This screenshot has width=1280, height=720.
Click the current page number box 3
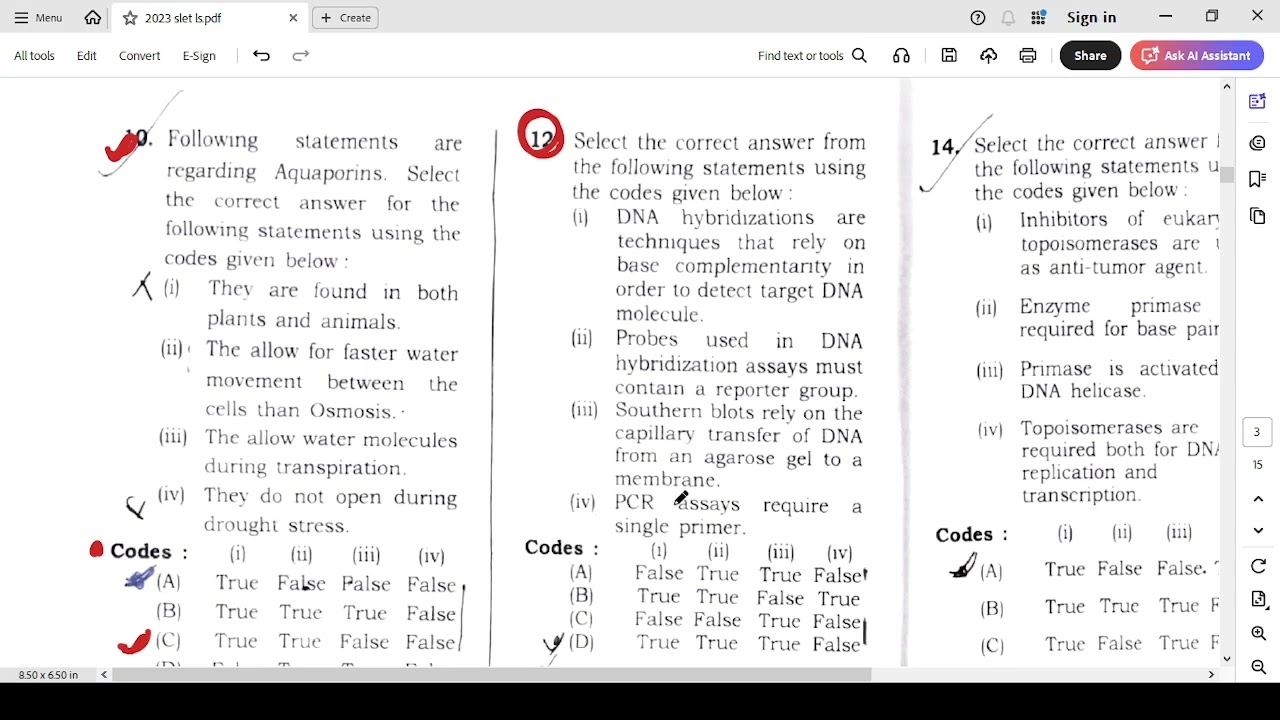coord(1257,432)
